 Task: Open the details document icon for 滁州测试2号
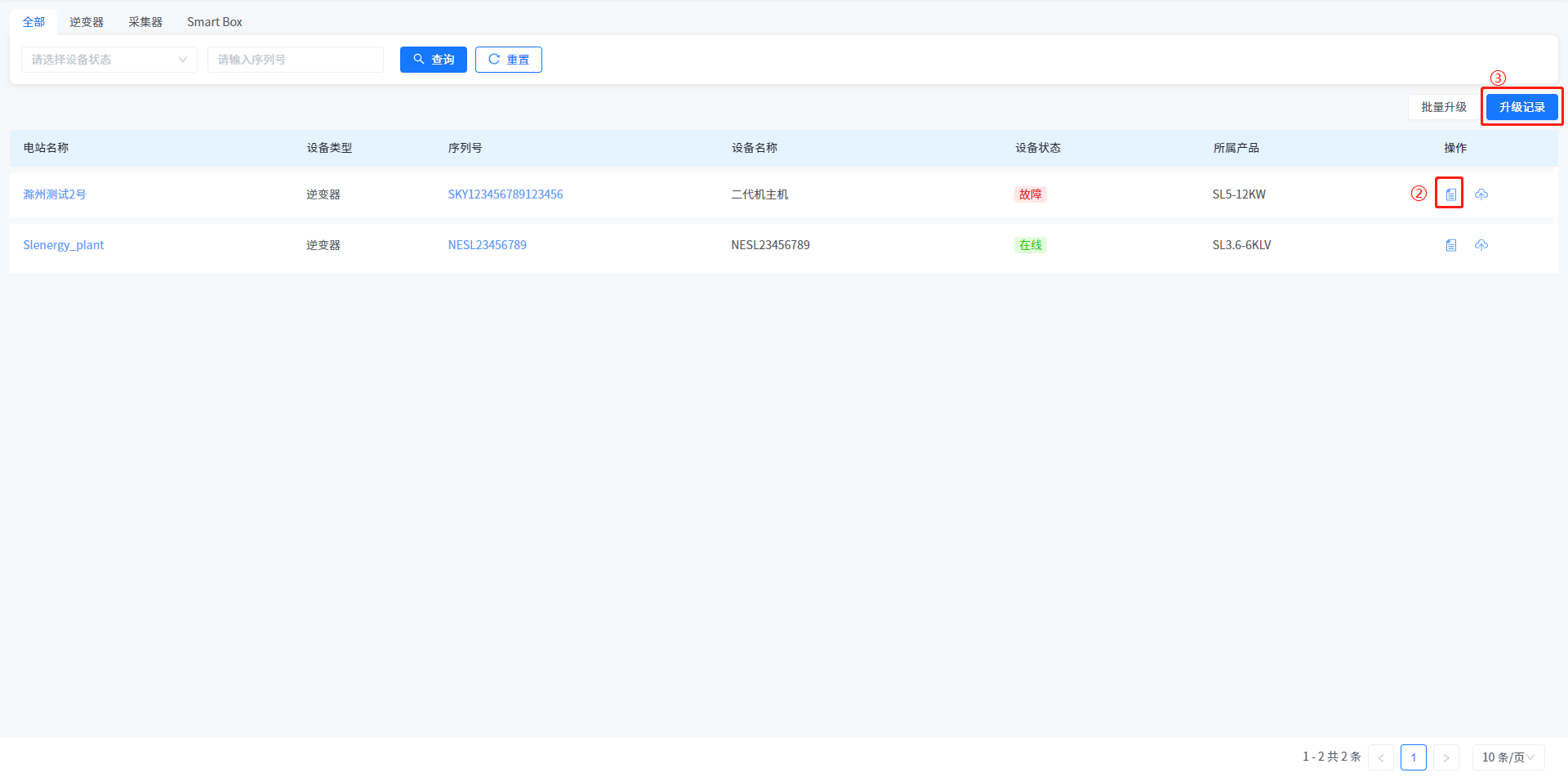click(x=1450, y=194)
